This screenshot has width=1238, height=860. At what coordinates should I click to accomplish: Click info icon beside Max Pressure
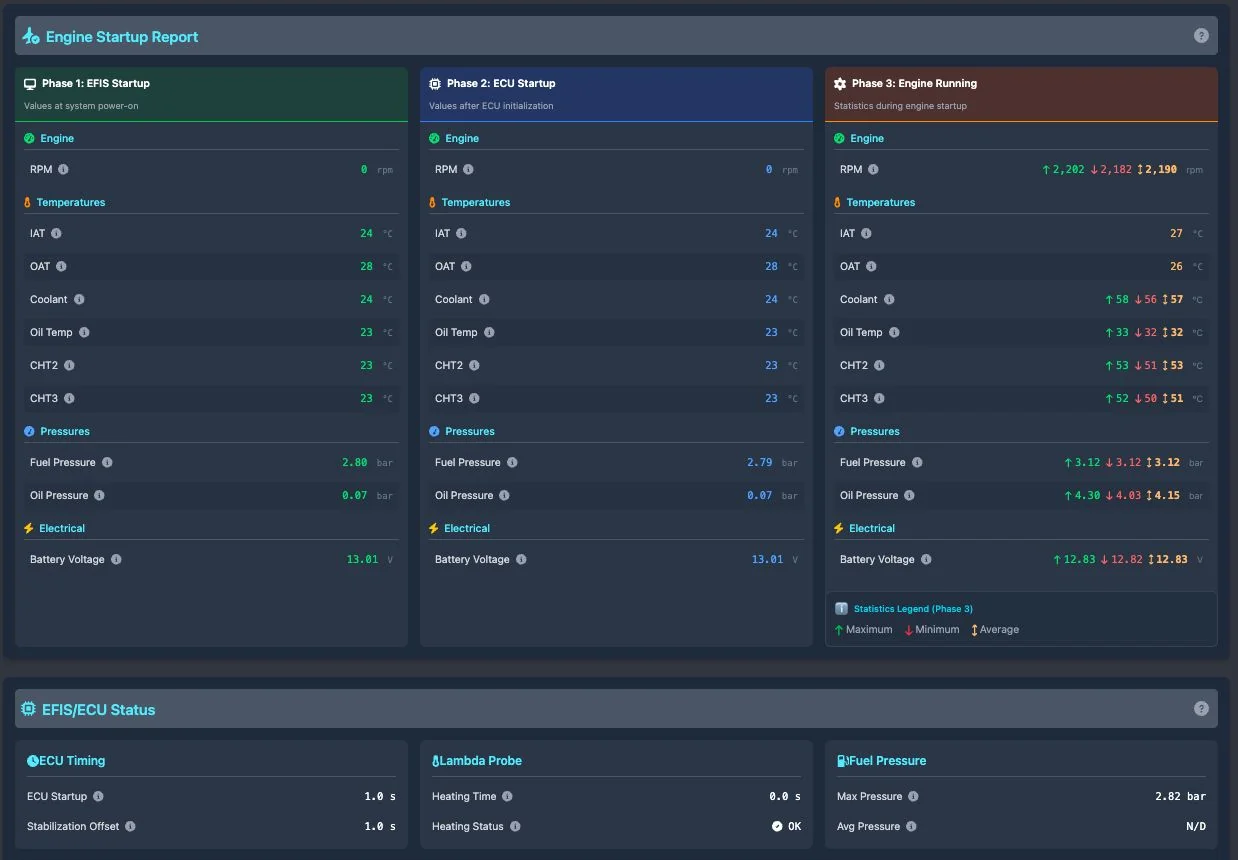click(x=913, y=797)
